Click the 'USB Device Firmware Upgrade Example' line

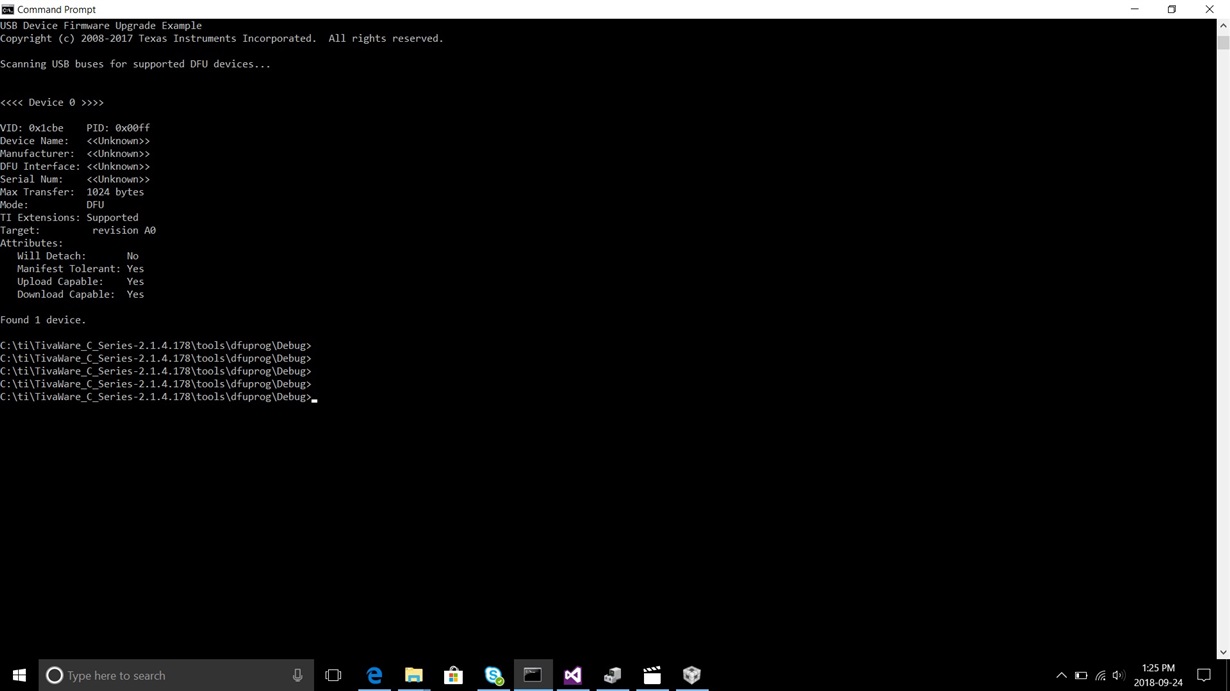tap(101, 25)
